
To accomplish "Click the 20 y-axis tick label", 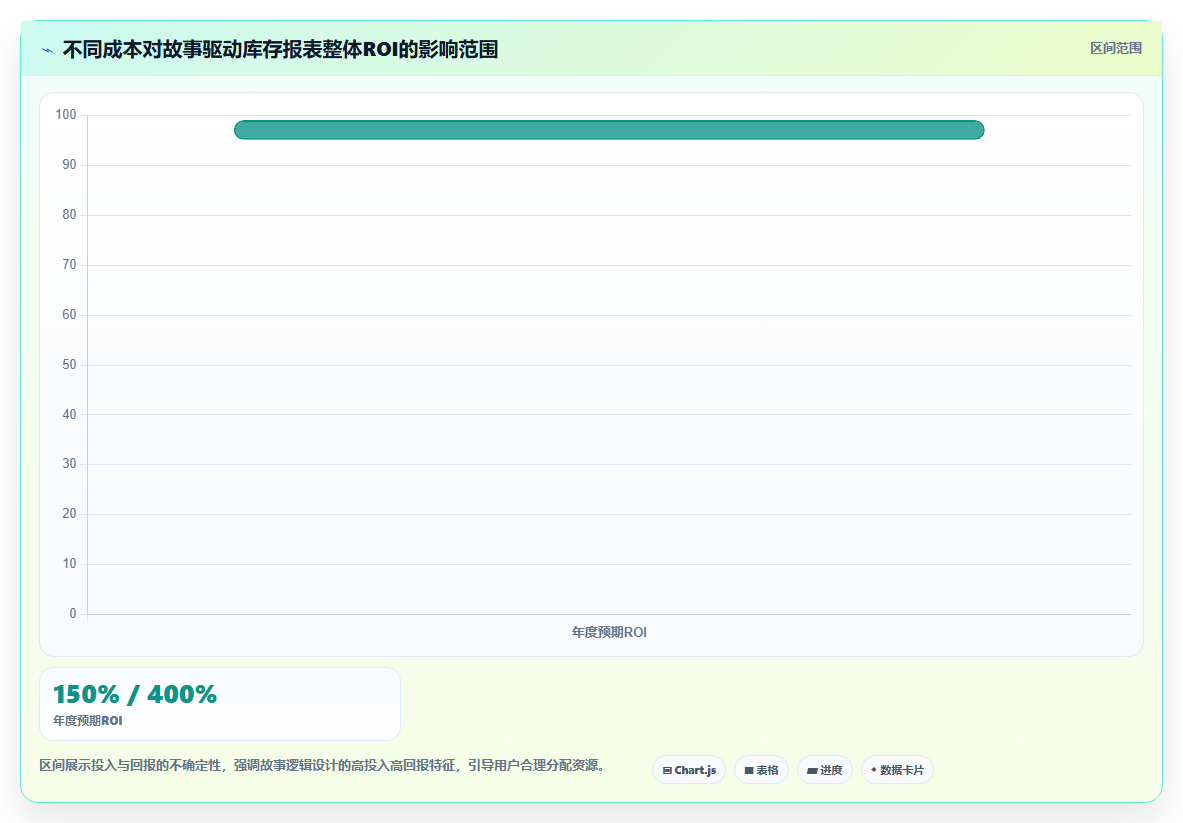I will pyautogui.click(x=69, y=514).
